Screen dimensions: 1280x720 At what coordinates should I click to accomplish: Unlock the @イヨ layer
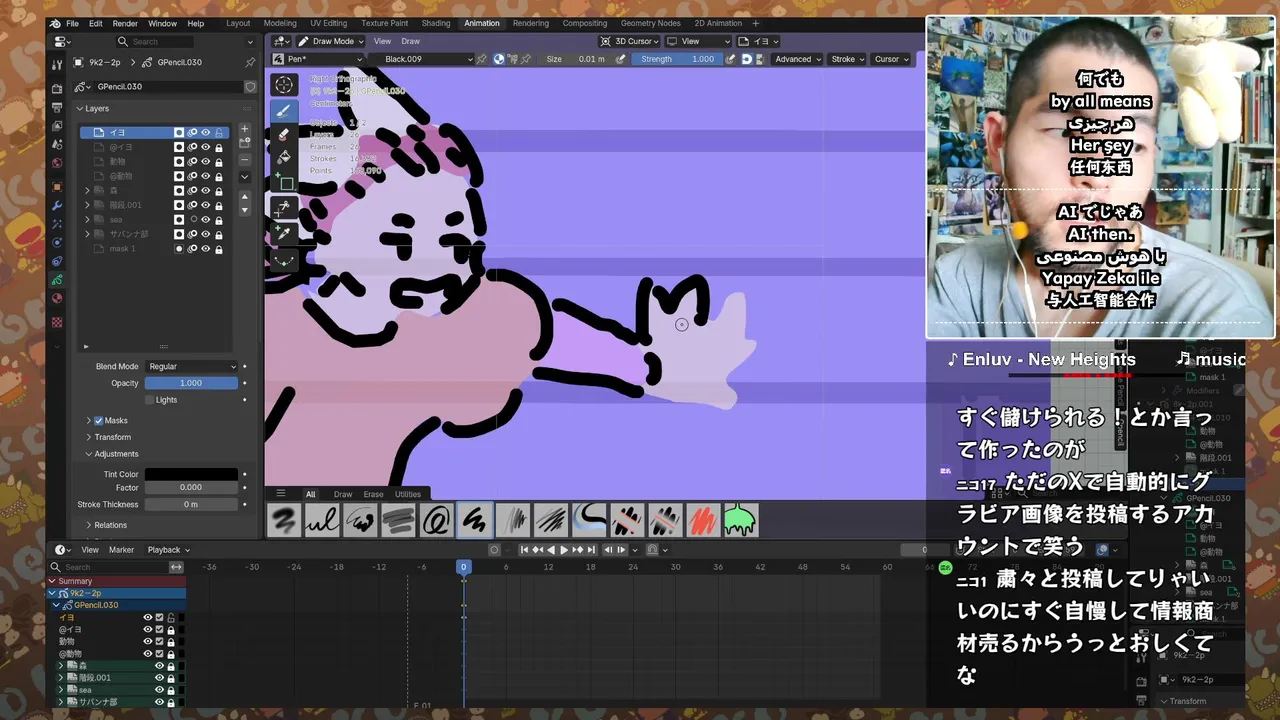(x=219, y=147)
